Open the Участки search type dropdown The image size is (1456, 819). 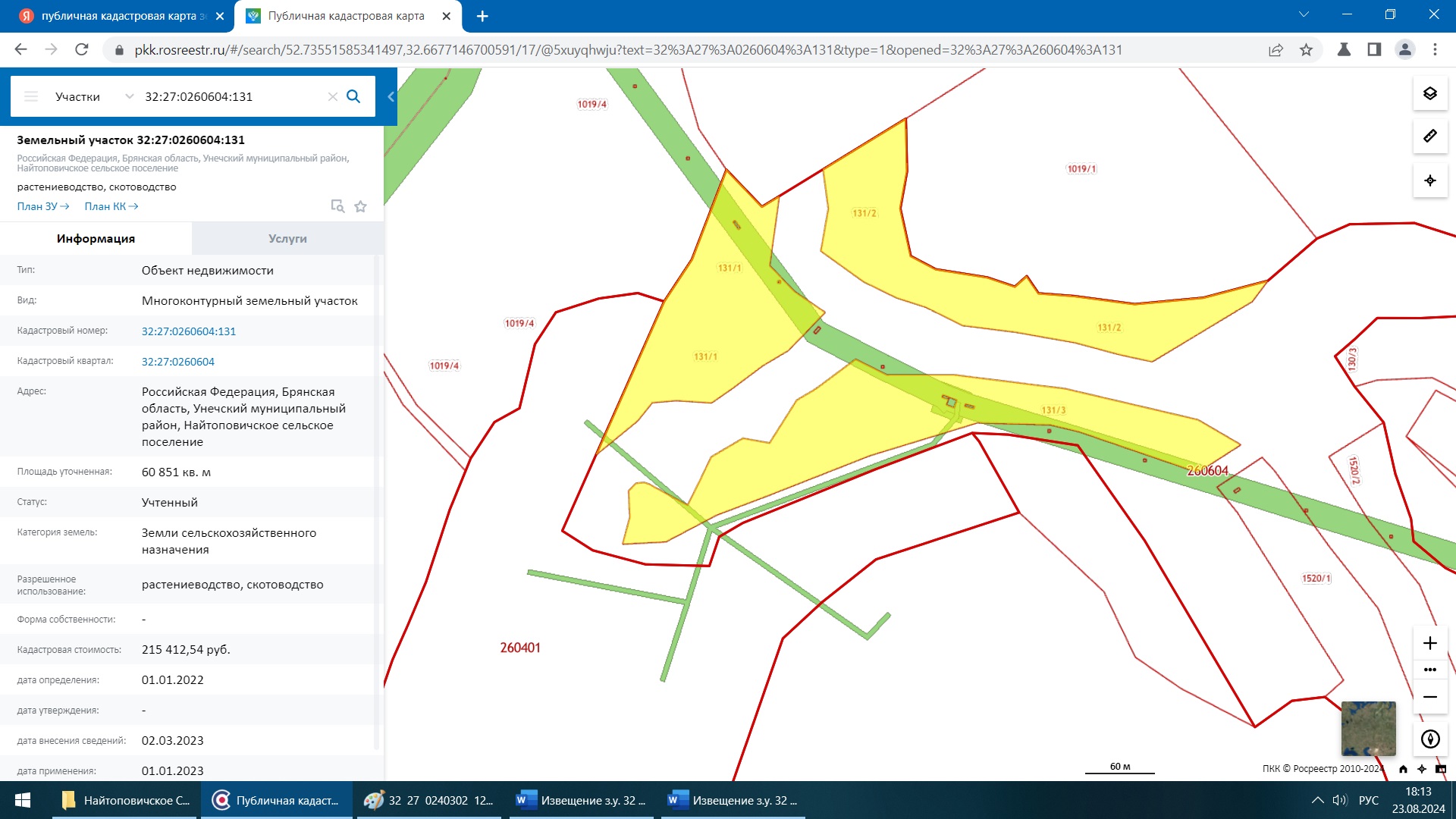(x=94, y=96)
